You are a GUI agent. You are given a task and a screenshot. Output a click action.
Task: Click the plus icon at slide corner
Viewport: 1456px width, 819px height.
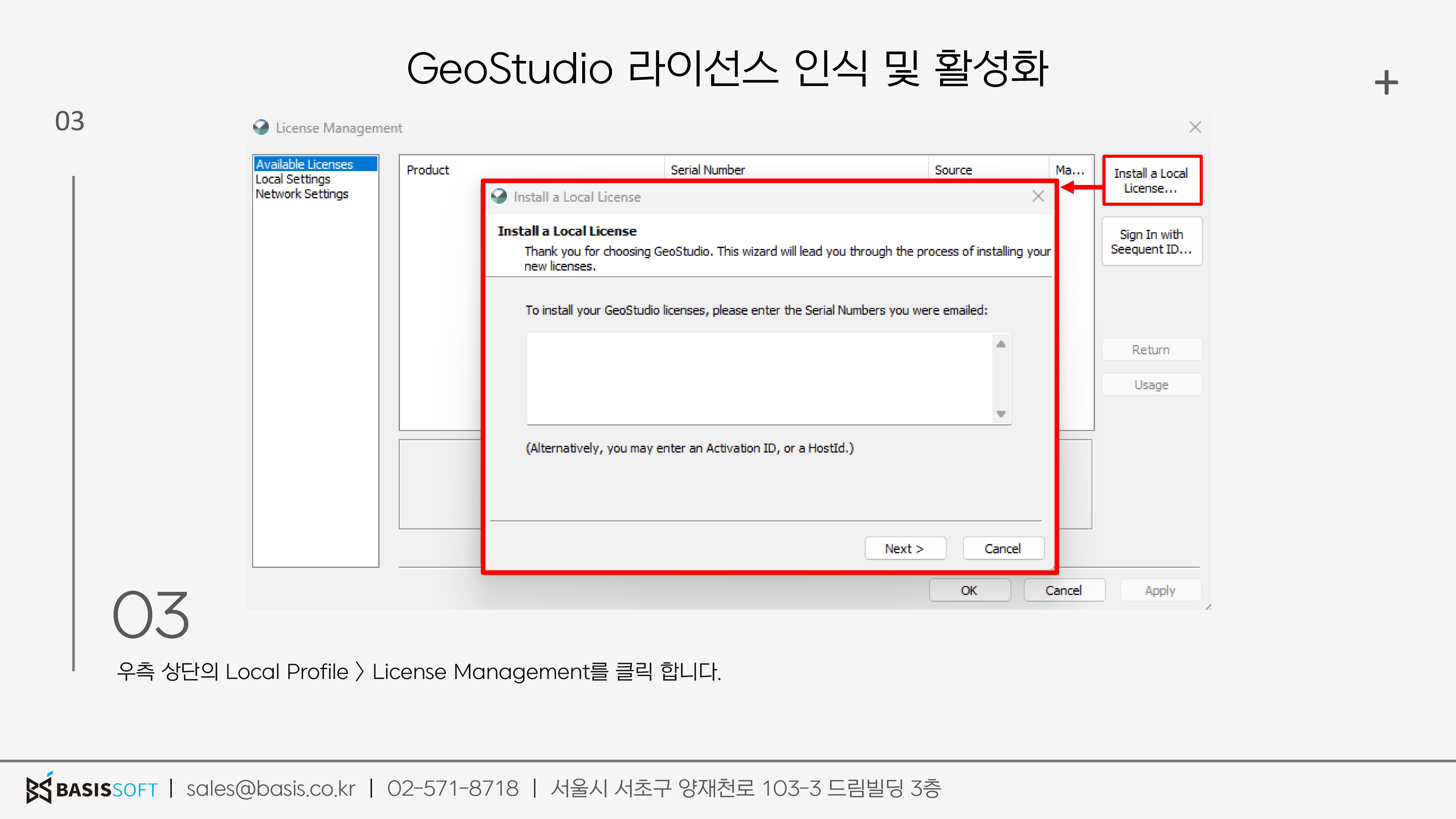(x=1387, y=83)
